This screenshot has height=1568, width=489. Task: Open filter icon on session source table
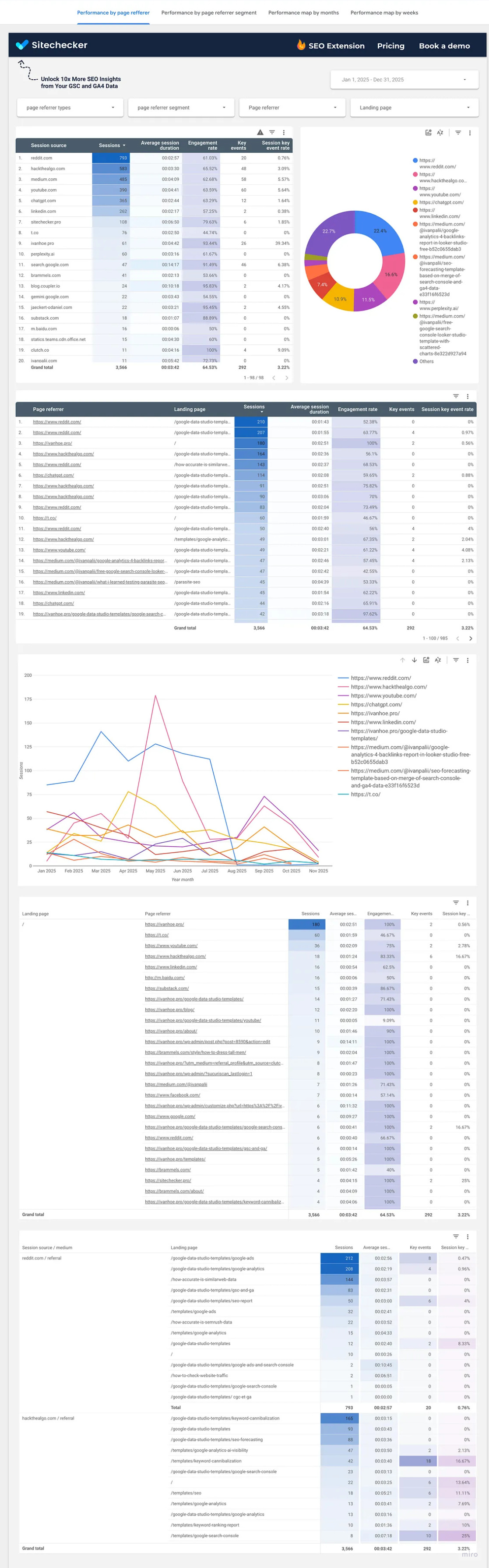(x=272, y=132)
